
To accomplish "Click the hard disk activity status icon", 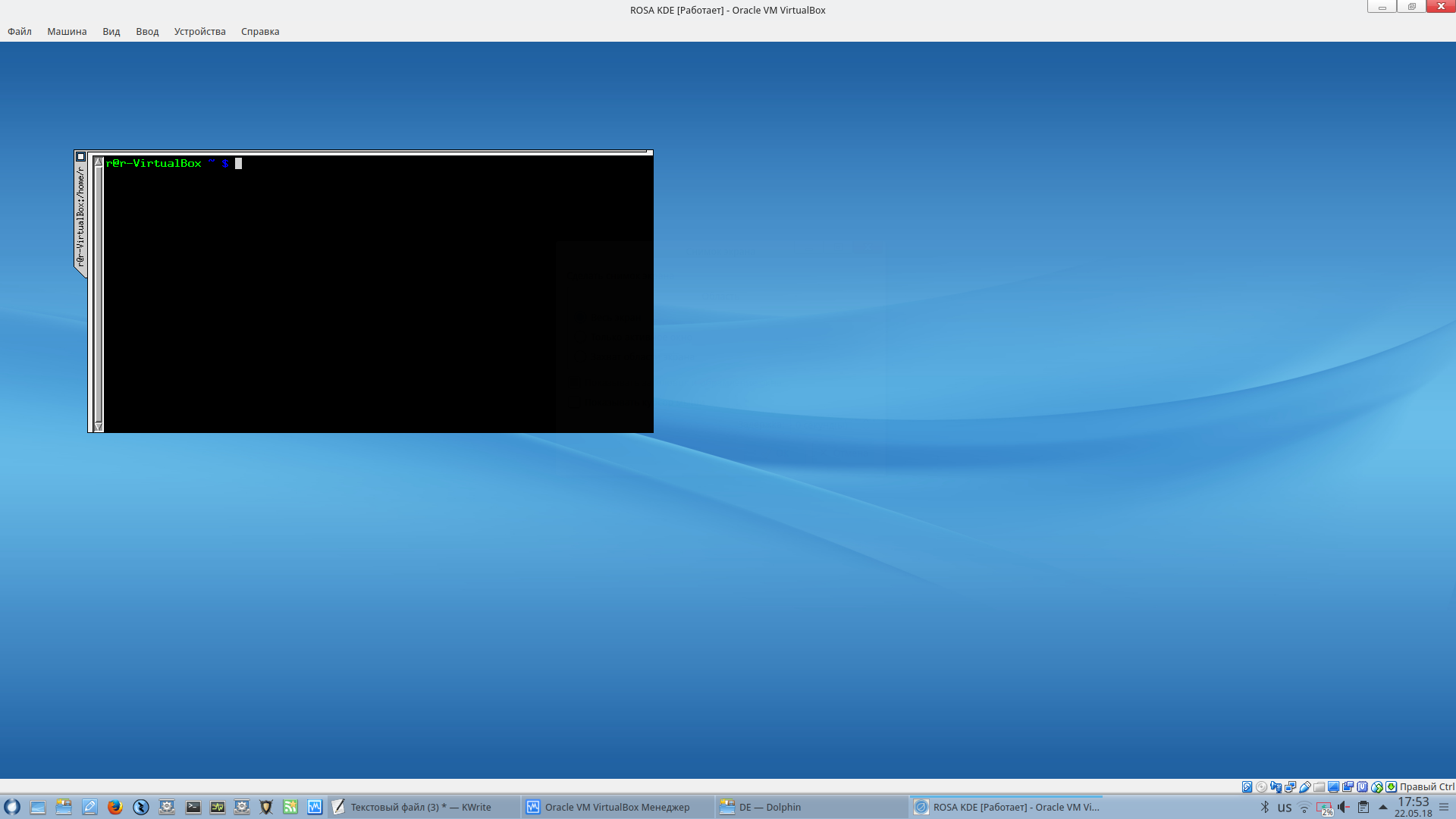I will pyautogui.click(x=1247, y=786).
